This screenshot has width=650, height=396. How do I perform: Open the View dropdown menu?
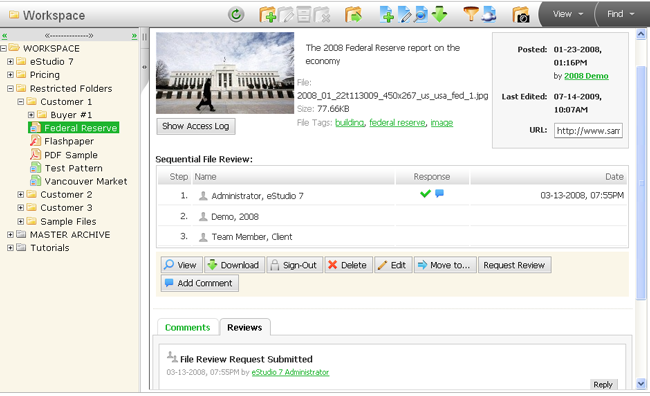[568, 14]
